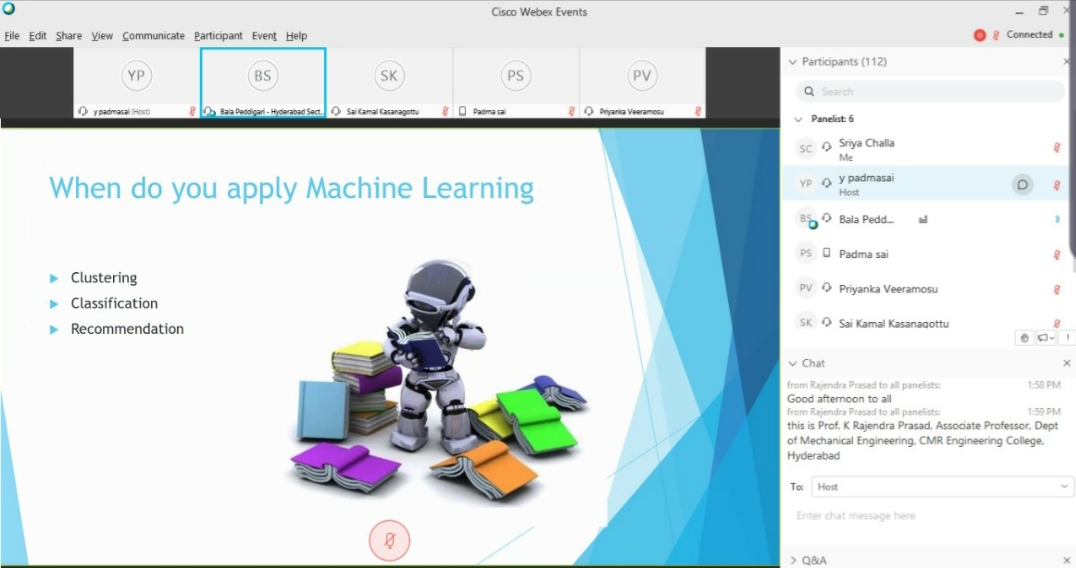This screenshot has width=1076, height=568.
Task: Open the chat recipient 'To: Host' dropdown
Action: (940, 486)
